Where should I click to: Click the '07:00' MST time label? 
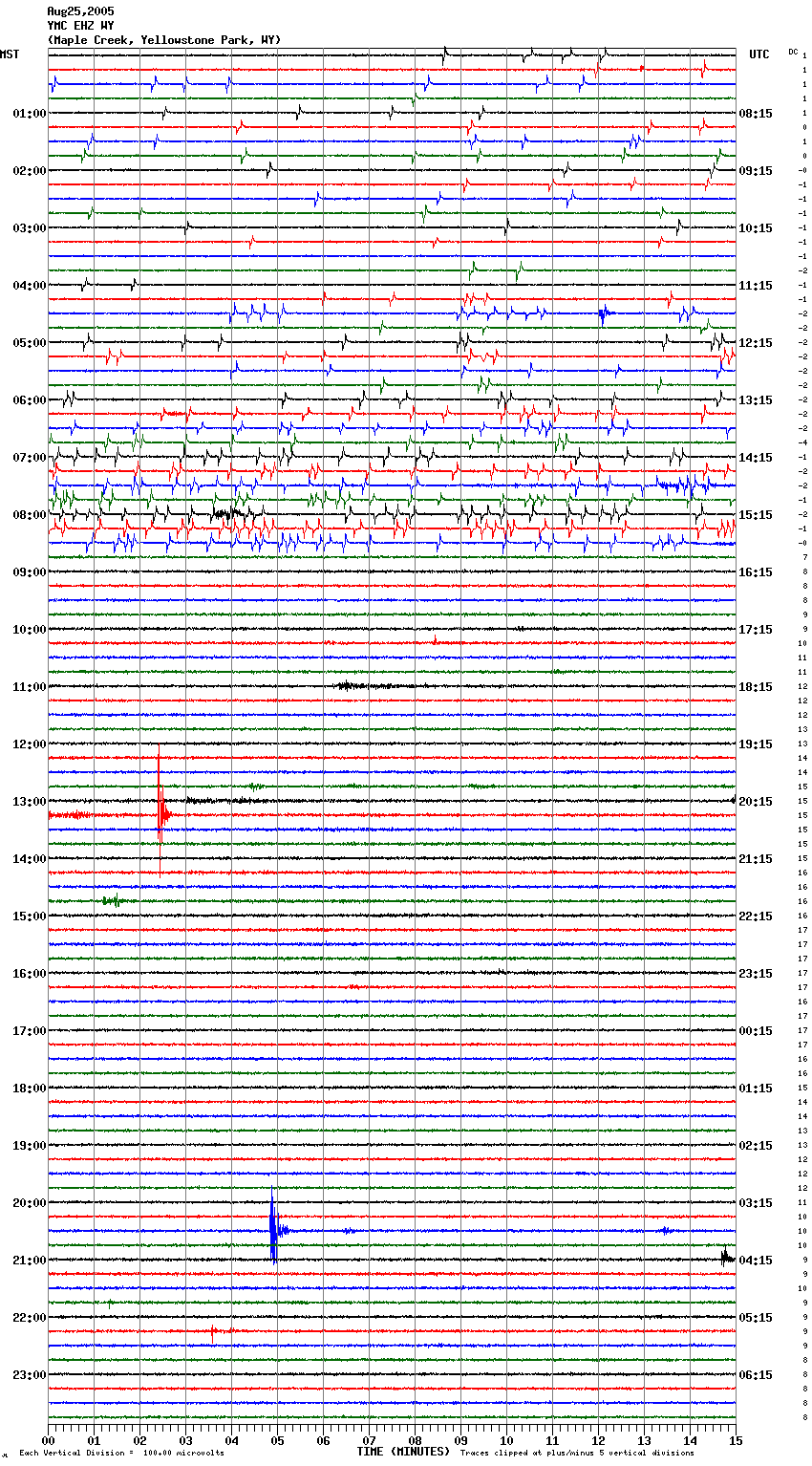[x=30, y=458]
